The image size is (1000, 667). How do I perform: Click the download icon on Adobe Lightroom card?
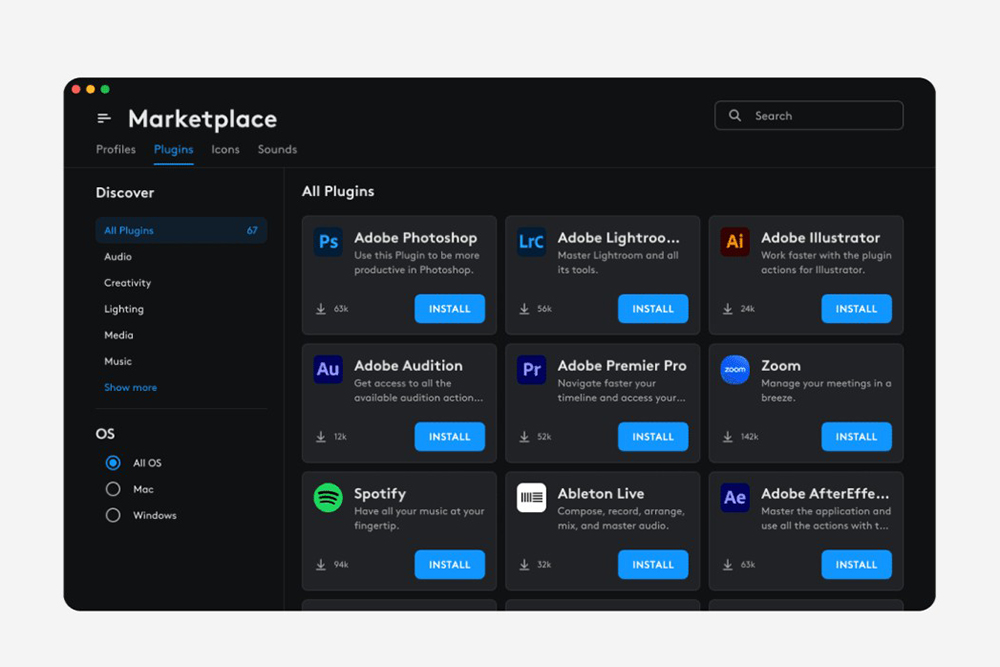click(x=524, y=309)
